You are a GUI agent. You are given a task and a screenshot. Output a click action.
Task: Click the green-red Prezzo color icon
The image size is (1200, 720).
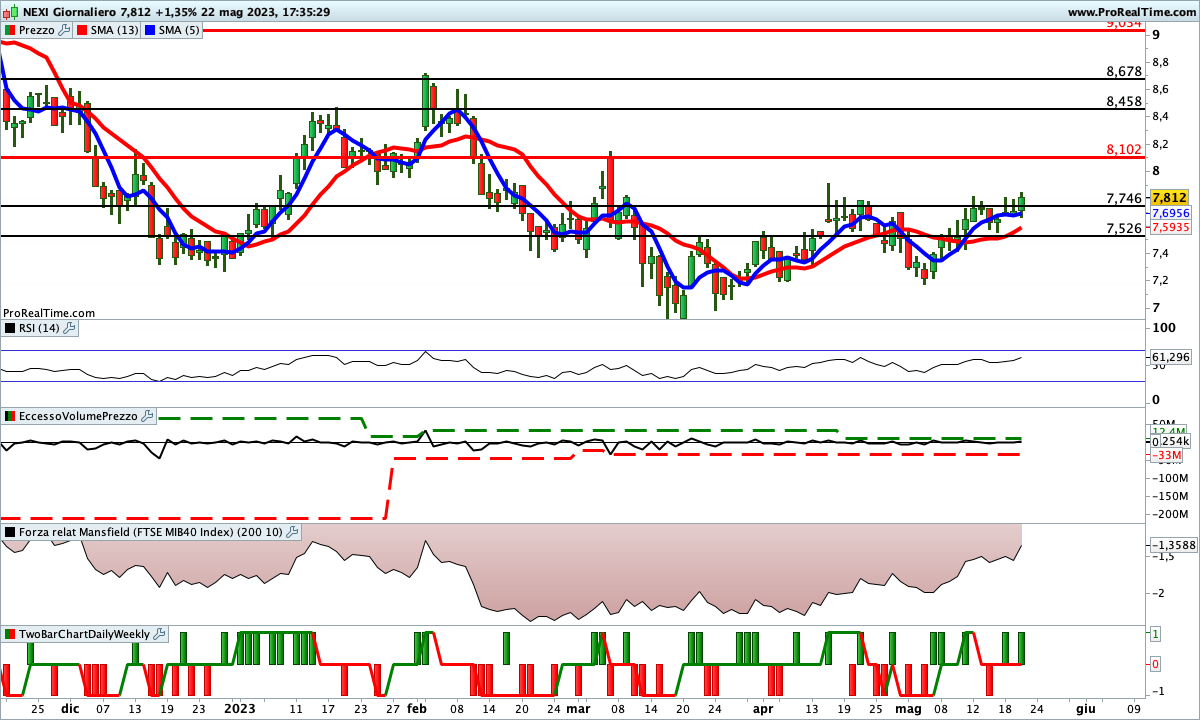point(11,30)
